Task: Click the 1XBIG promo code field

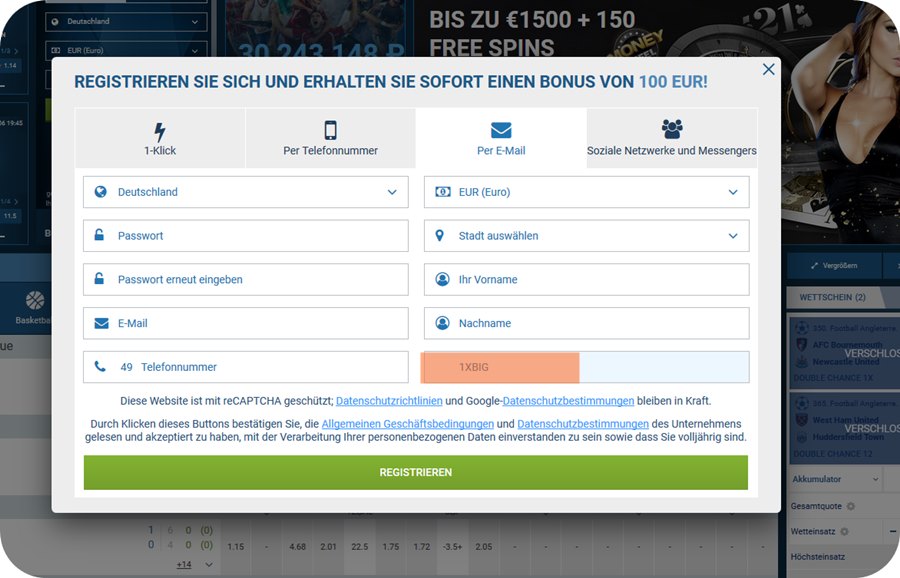Action: (x=585, y=367)
